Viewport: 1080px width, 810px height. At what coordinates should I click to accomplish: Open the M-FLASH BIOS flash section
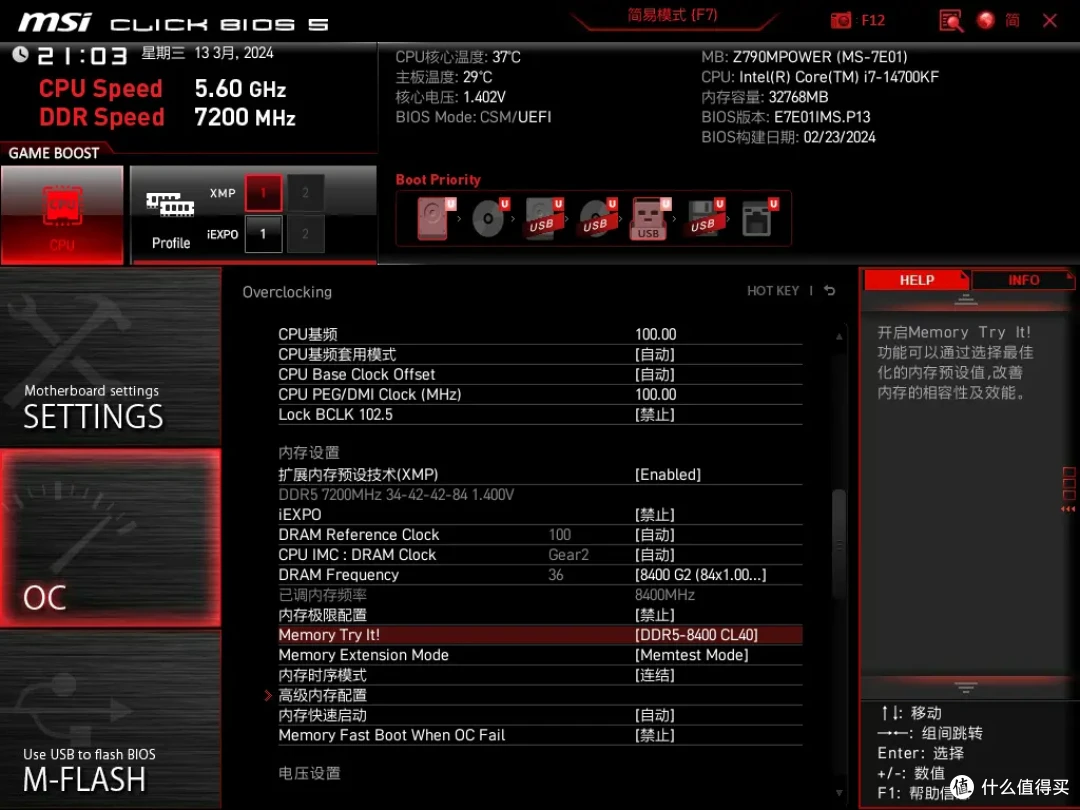[x=110, y=720]
